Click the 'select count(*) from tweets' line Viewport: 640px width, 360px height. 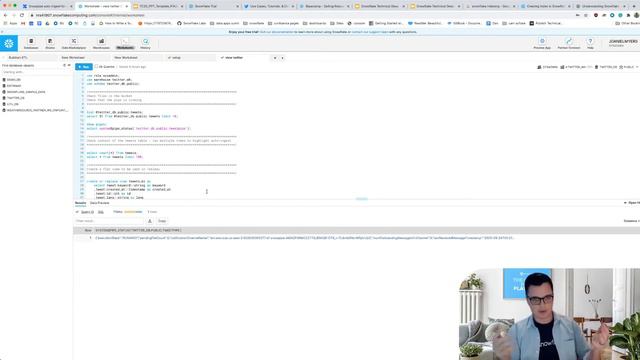tap(111, 153)
